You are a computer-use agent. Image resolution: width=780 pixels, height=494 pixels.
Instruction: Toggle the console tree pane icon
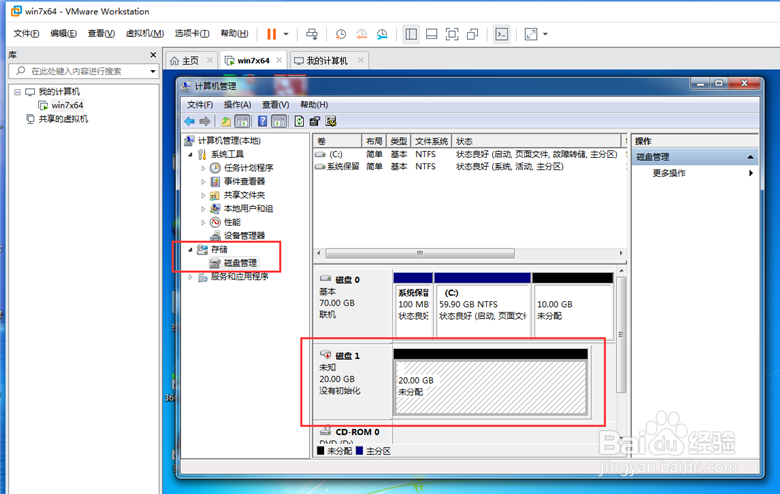[242, 121]
